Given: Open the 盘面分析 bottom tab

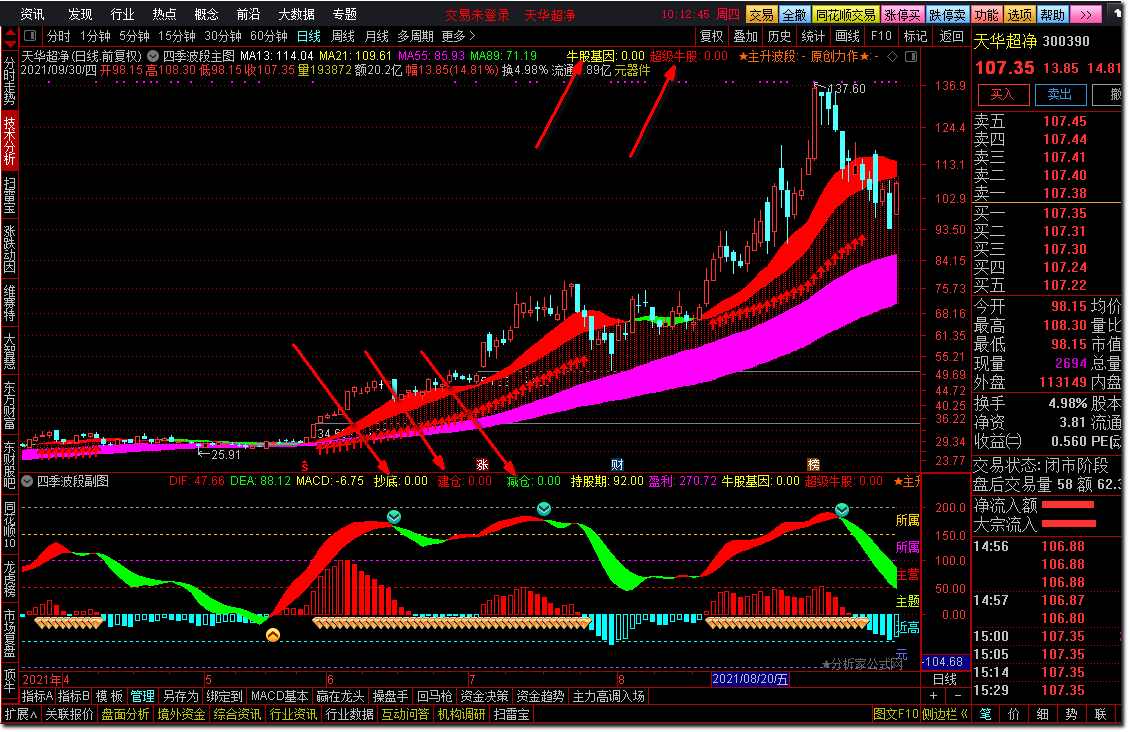Looking at the screenshot, I should (125, 714).
